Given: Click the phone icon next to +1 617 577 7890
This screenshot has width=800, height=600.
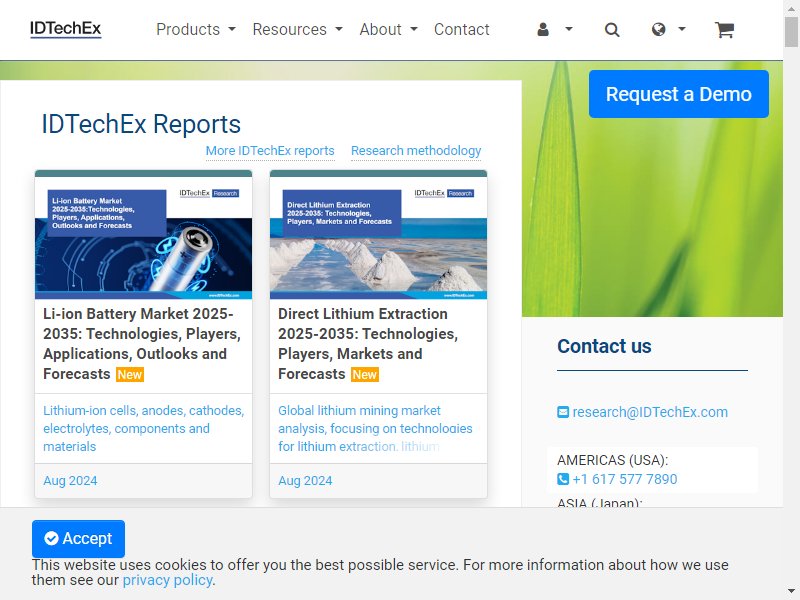Looking at the screenshot, I should pos(563,479).
